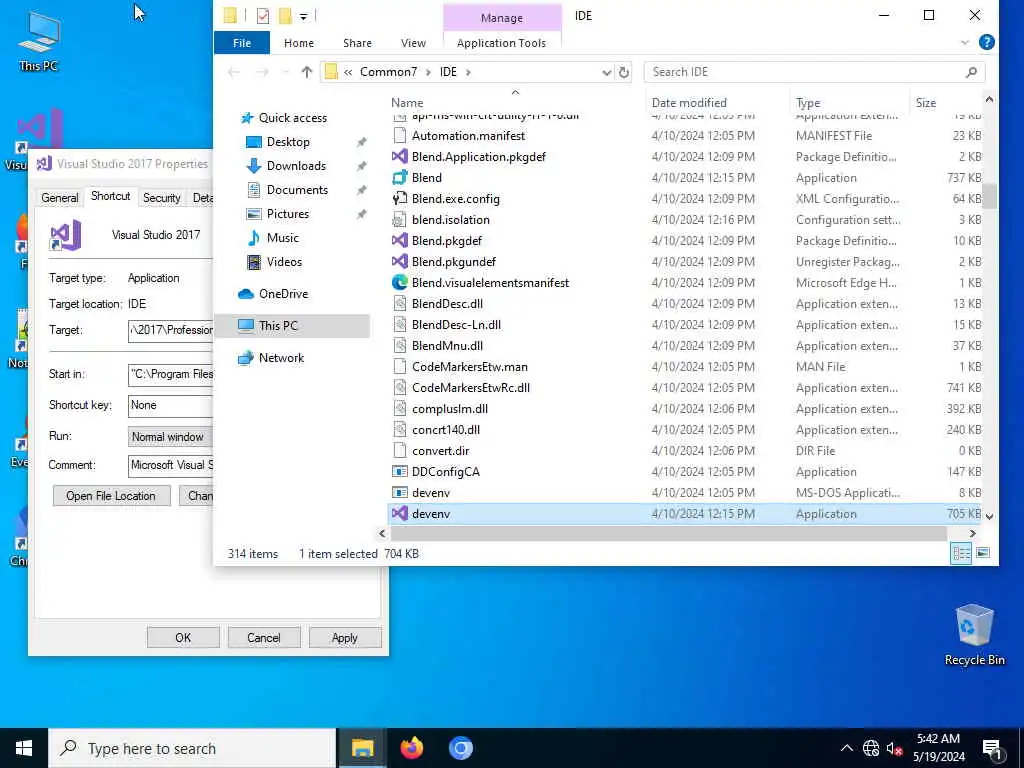This screenshot has height=768, width=1024.
Task: Click the Blend.pkgdef file icon
Action: tap(400, 240)
